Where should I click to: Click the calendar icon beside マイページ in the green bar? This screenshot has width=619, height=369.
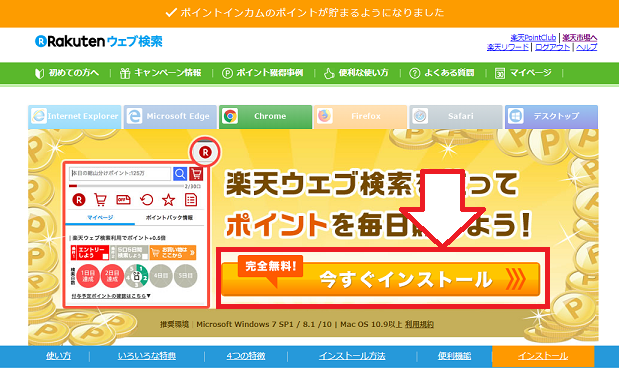click(x=500, y=73)
